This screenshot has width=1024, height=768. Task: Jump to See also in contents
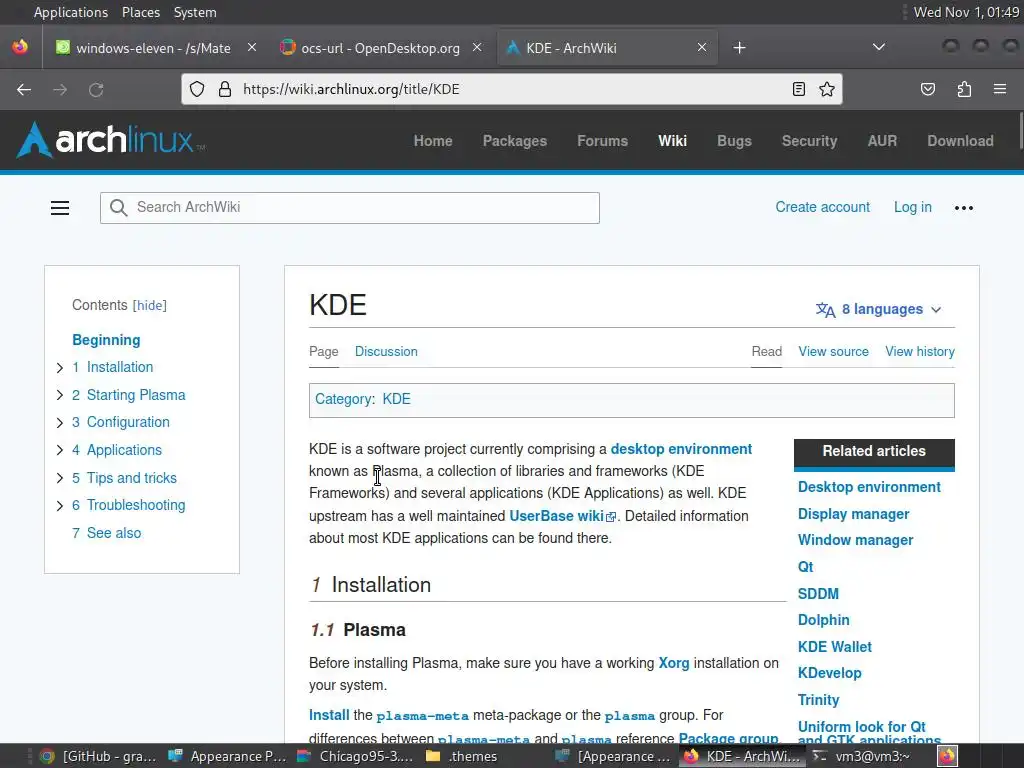[106, 533]
